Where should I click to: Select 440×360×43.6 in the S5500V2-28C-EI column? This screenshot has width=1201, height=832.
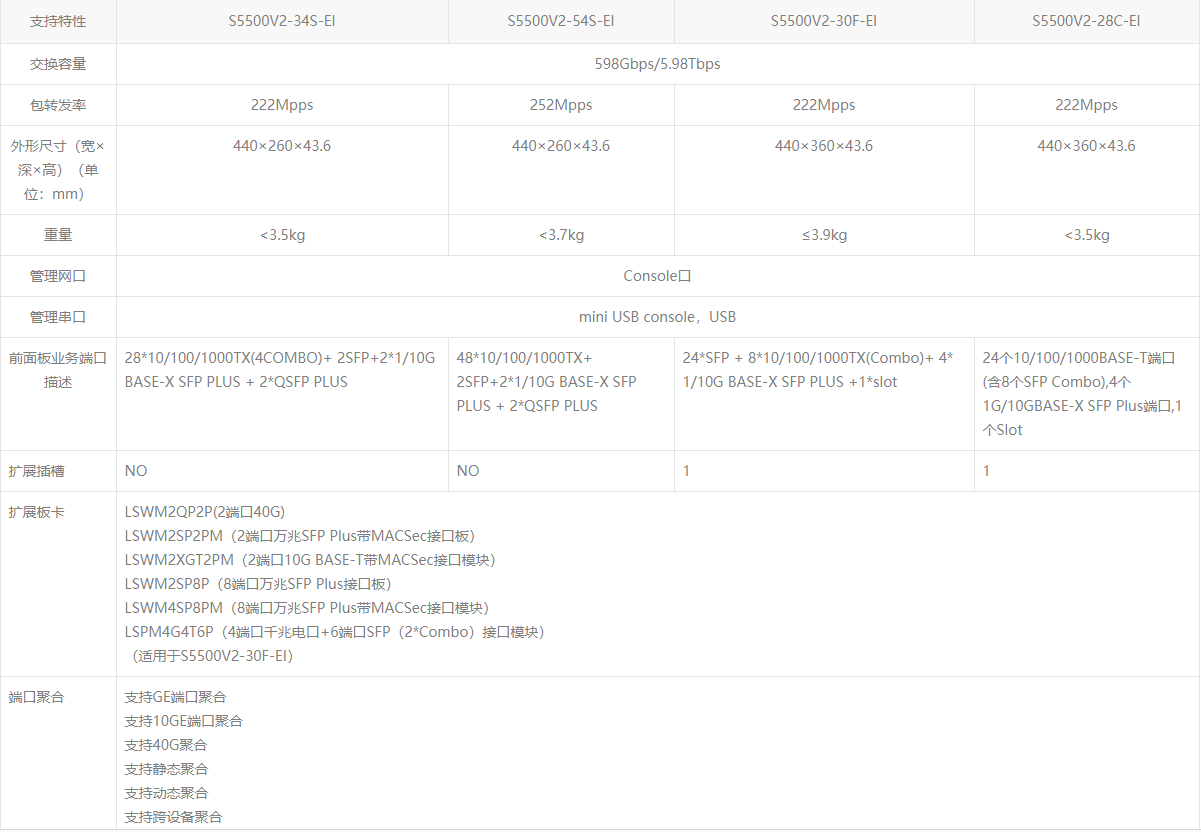[1086, 146]
